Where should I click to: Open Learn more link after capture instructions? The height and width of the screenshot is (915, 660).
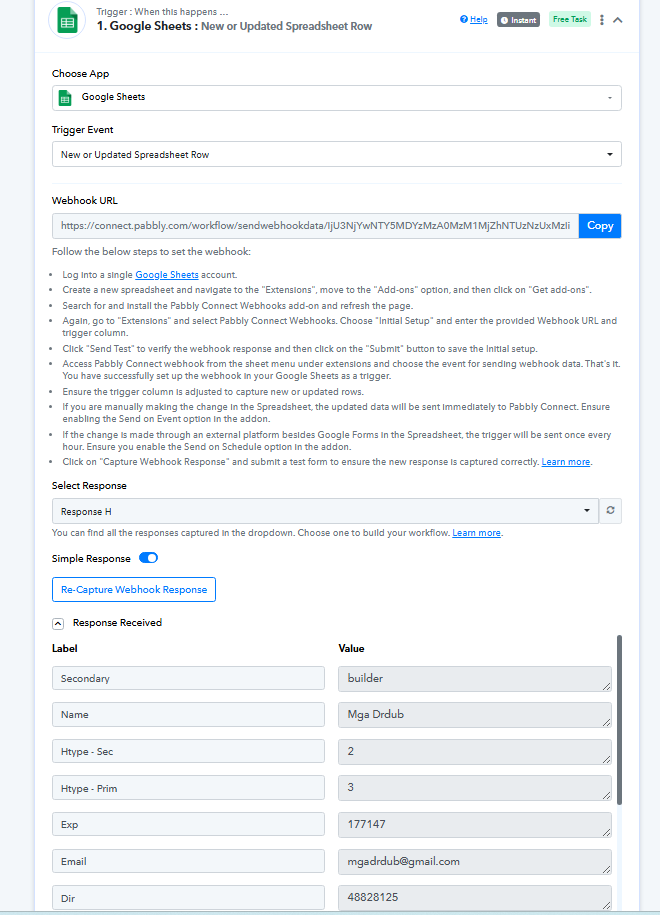[x=565, y=462]
